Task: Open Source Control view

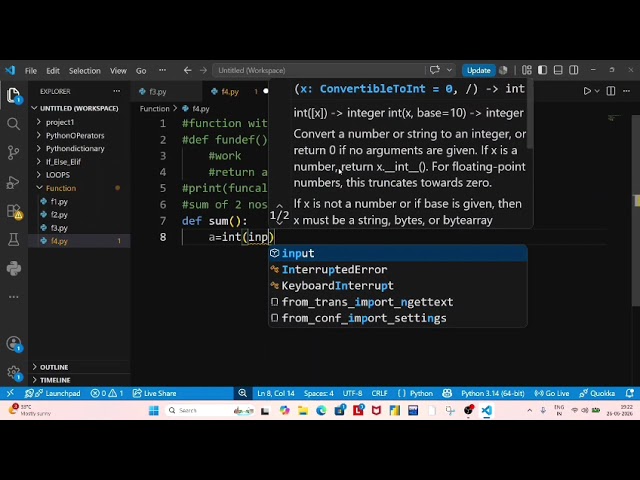Action: tap(13, 153)
